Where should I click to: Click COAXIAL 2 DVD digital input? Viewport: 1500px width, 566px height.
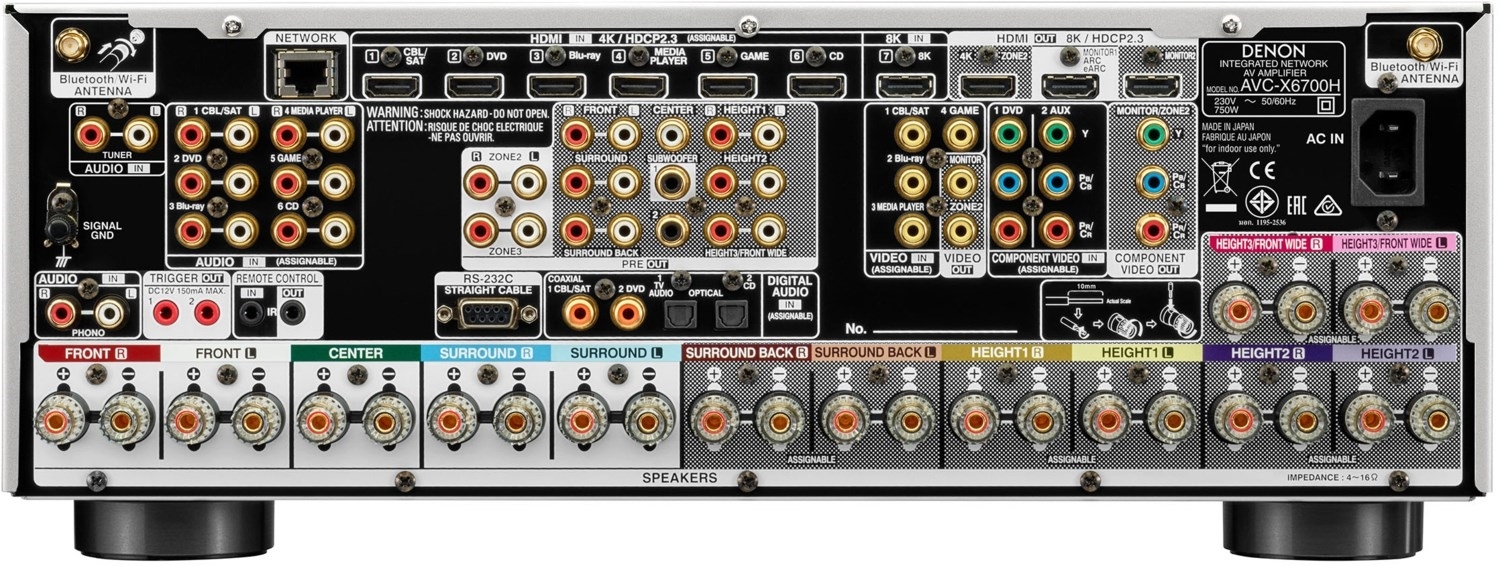tap(628, 314)
